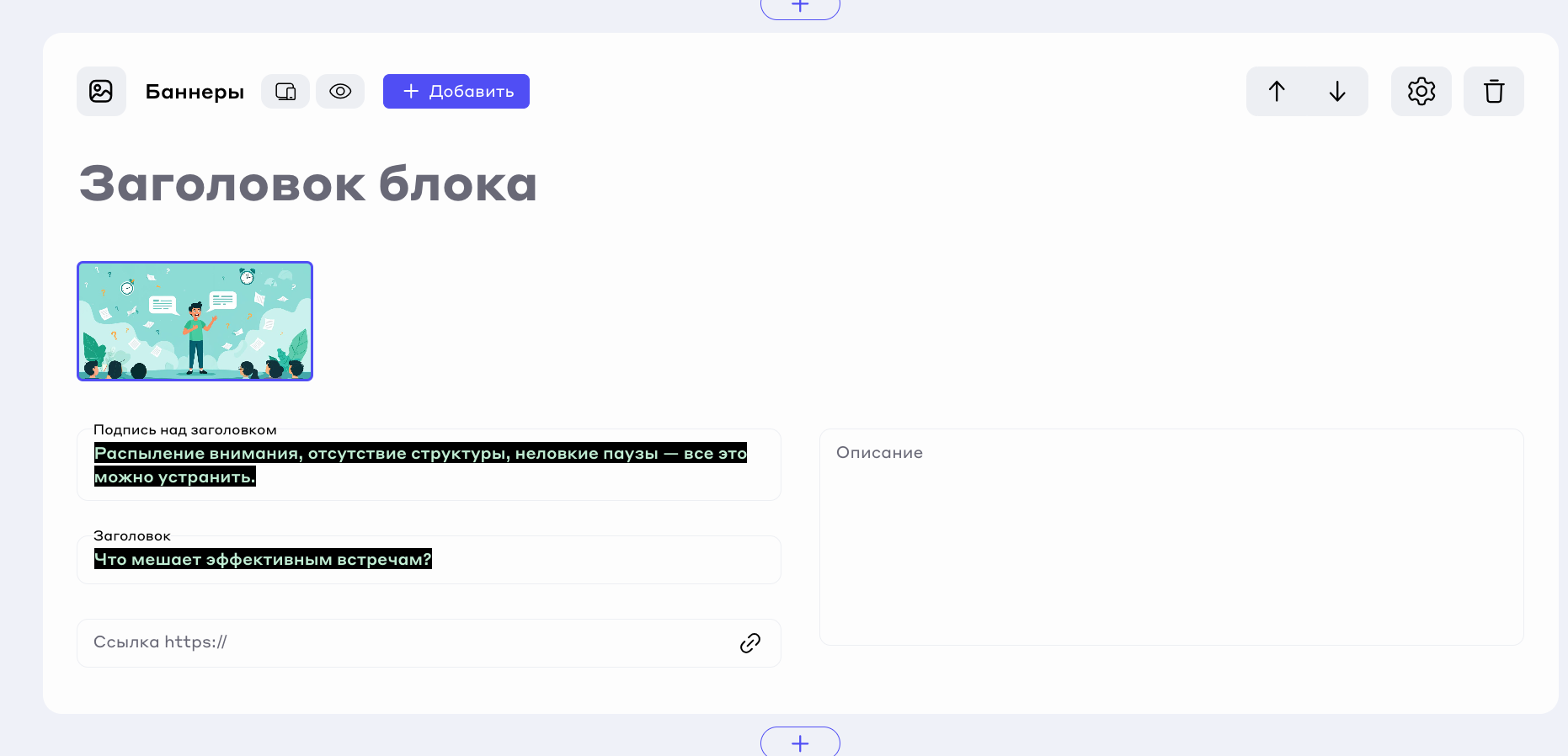Move the block down with the arrow
The width and height of the screenshot is (1568, 756).
1337,91
